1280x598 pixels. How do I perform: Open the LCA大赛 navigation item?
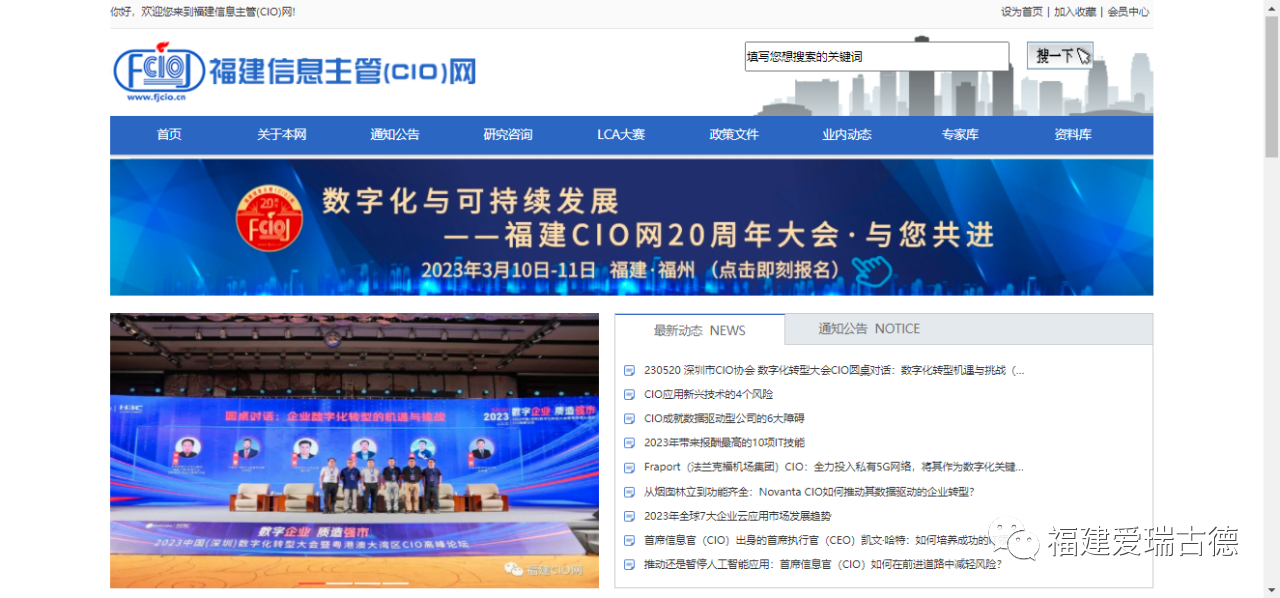coord(621,135)
